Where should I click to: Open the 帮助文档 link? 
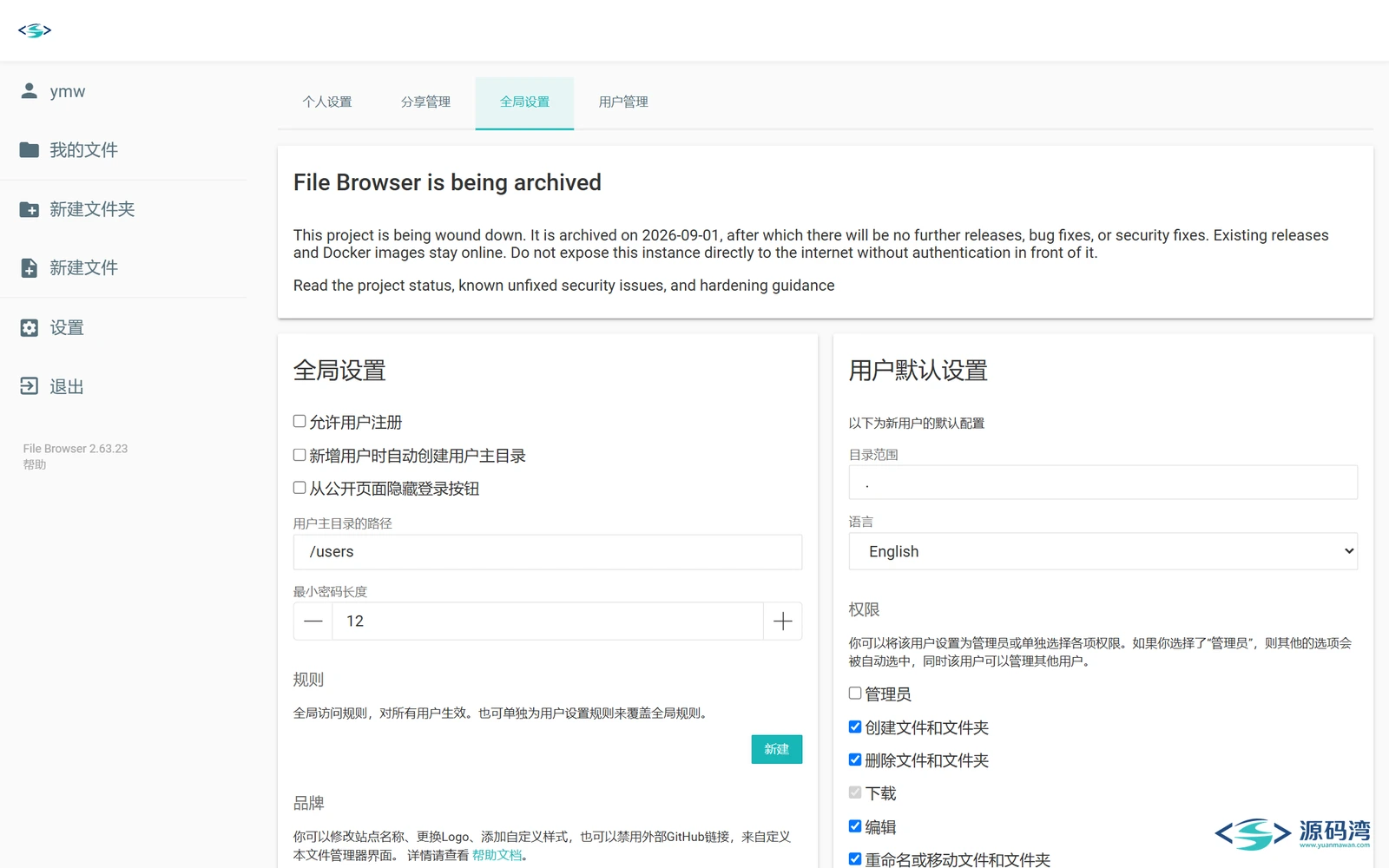pyautogui.click(x=497, y=855)
